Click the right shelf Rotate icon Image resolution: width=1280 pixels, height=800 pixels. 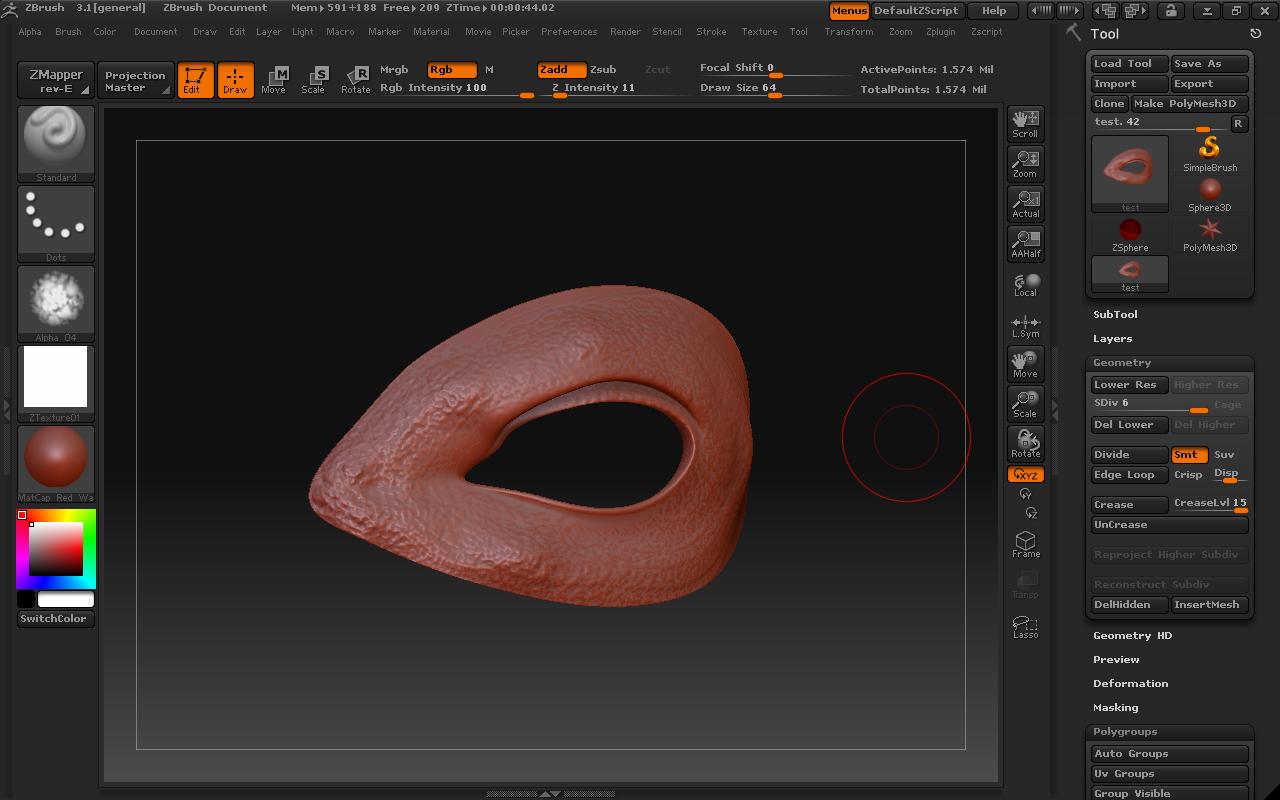1025,444
